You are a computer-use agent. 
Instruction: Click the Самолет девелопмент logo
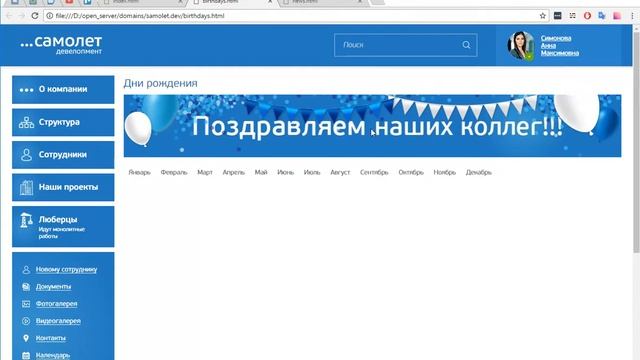click(61, 44)
